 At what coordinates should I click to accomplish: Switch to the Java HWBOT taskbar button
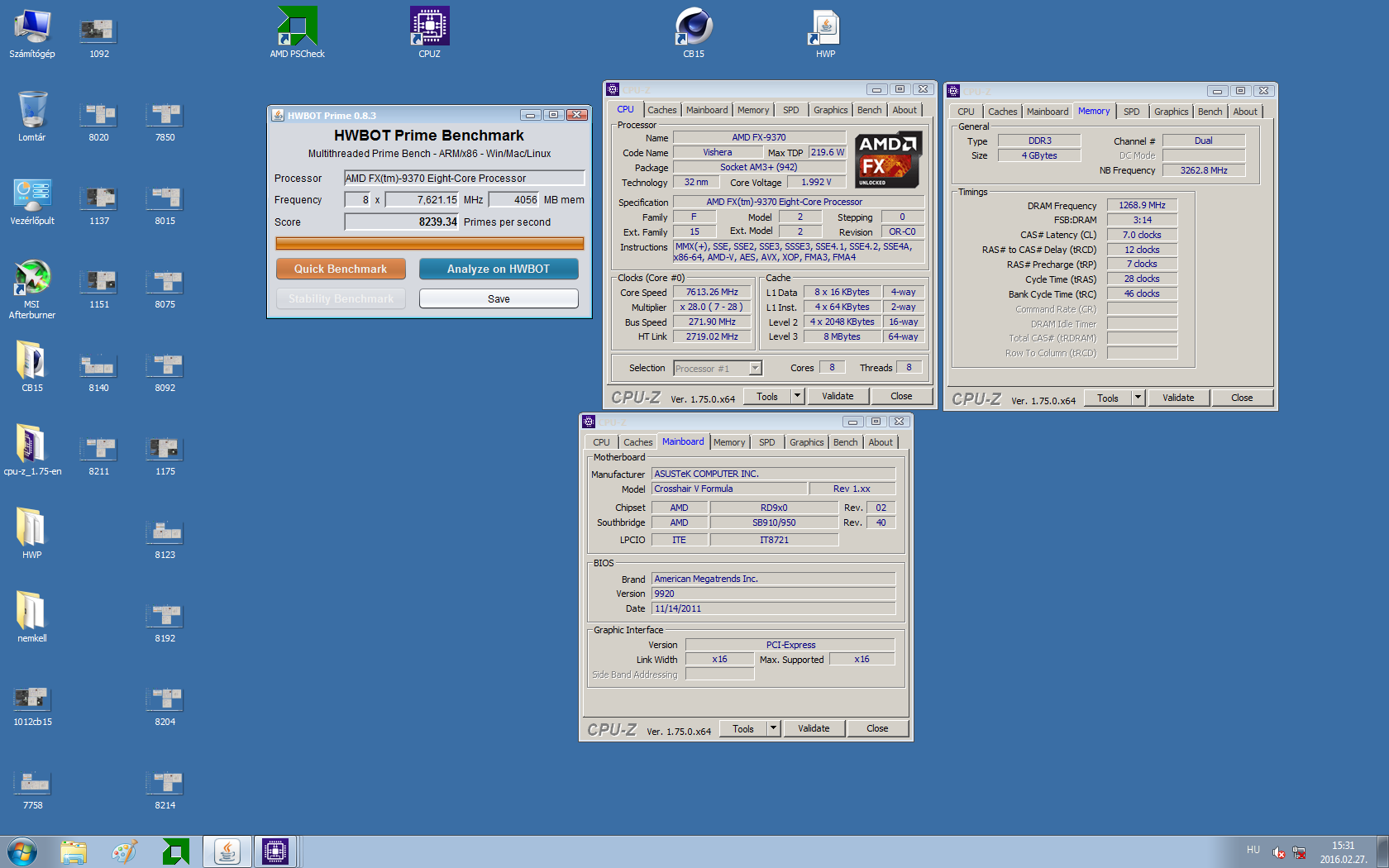click(227, 851)
